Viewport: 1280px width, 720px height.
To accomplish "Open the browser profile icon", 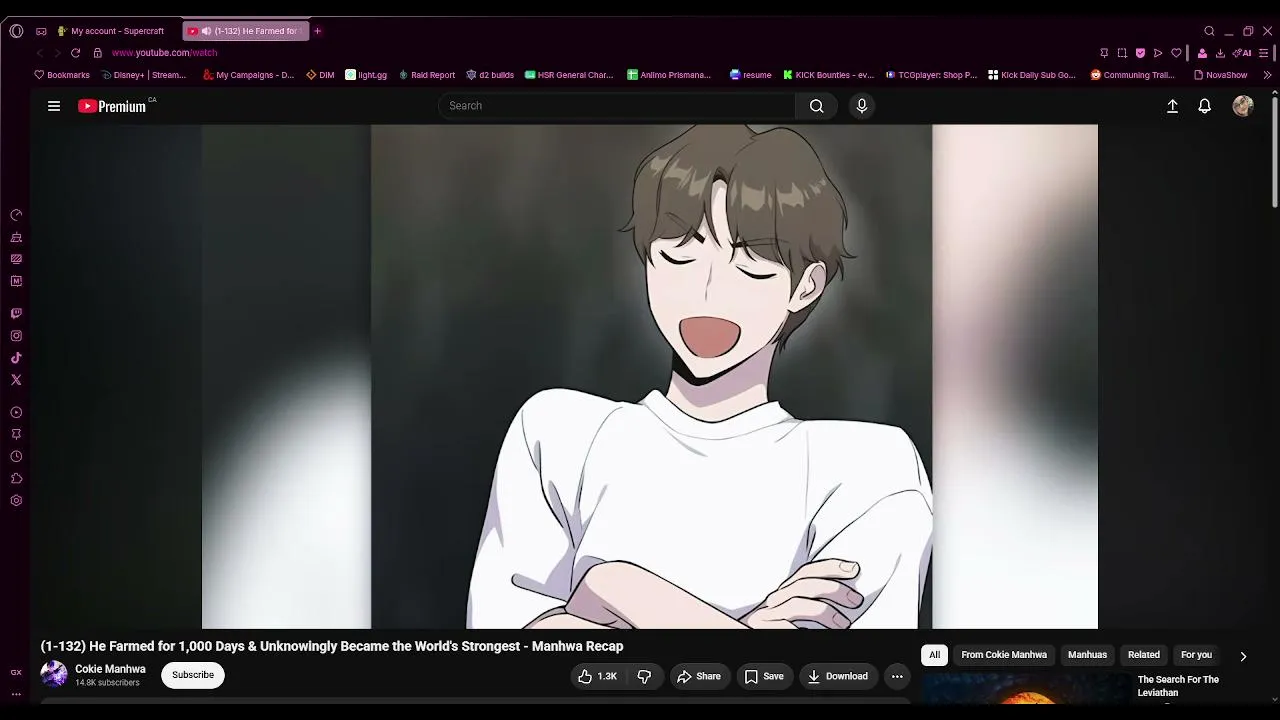I will tap(1202, 53).
